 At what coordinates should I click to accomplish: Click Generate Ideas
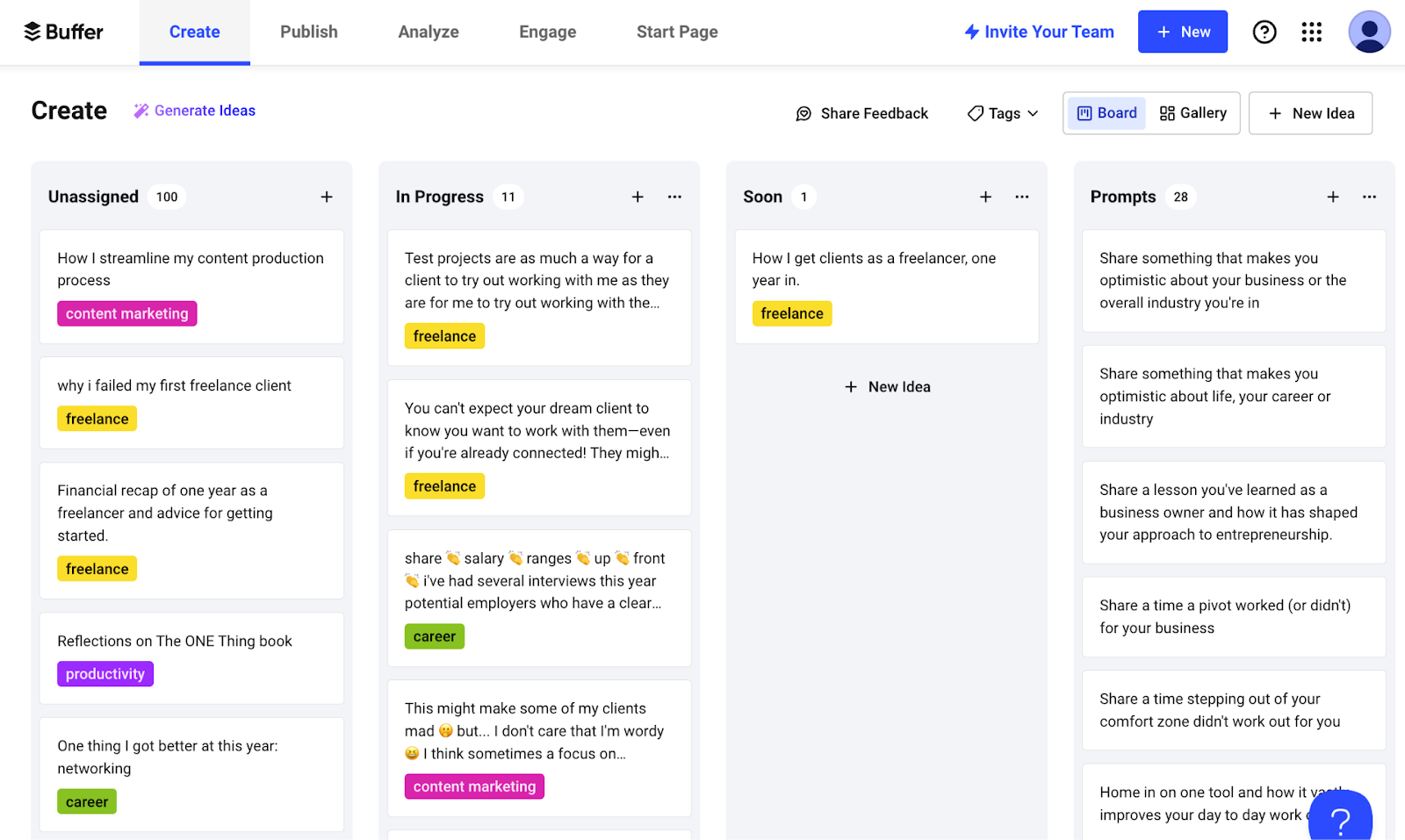pyautogui.click(x=195, y=111)
